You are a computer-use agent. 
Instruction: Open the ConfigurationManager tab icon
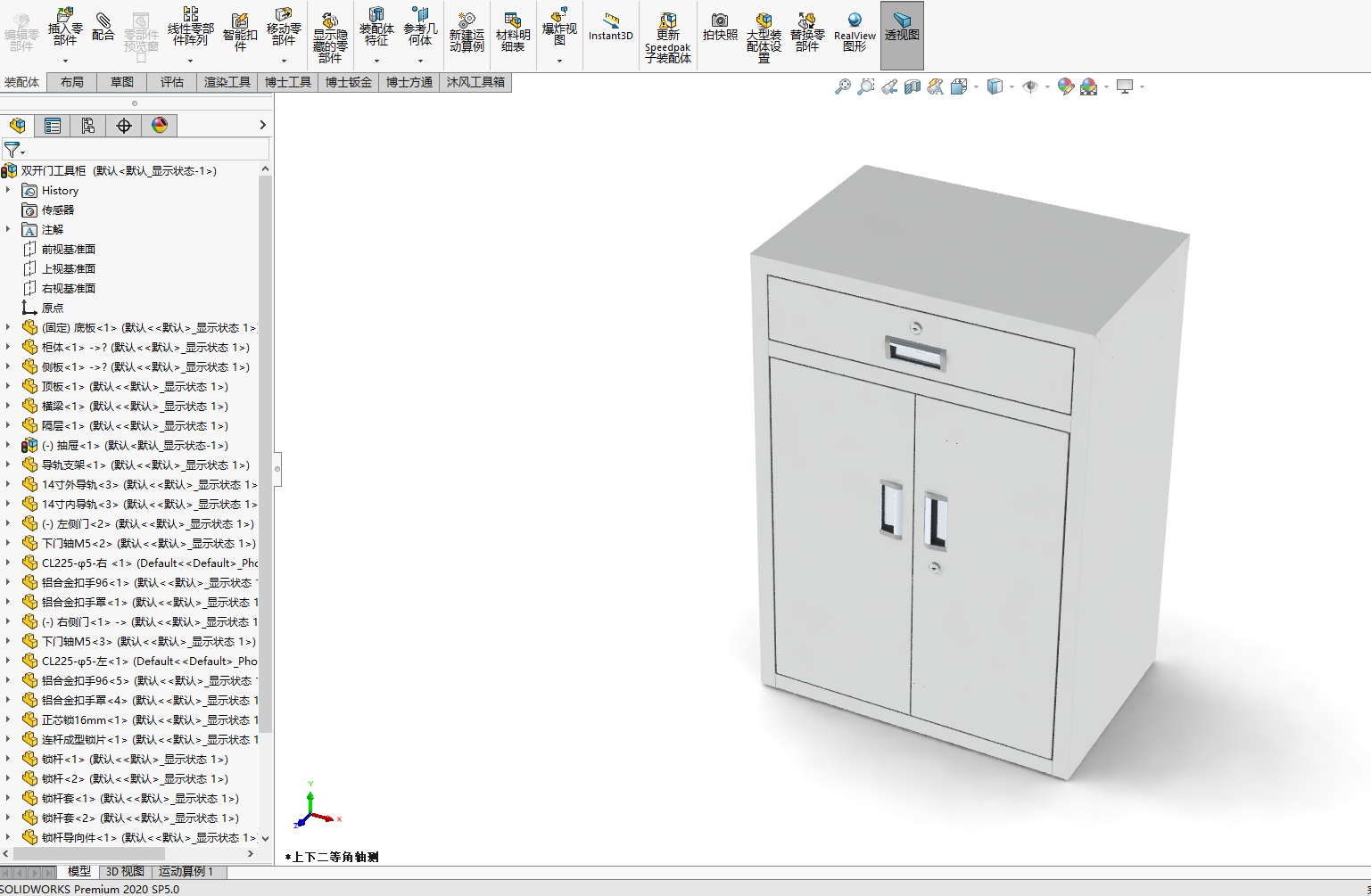pos(88,126)
